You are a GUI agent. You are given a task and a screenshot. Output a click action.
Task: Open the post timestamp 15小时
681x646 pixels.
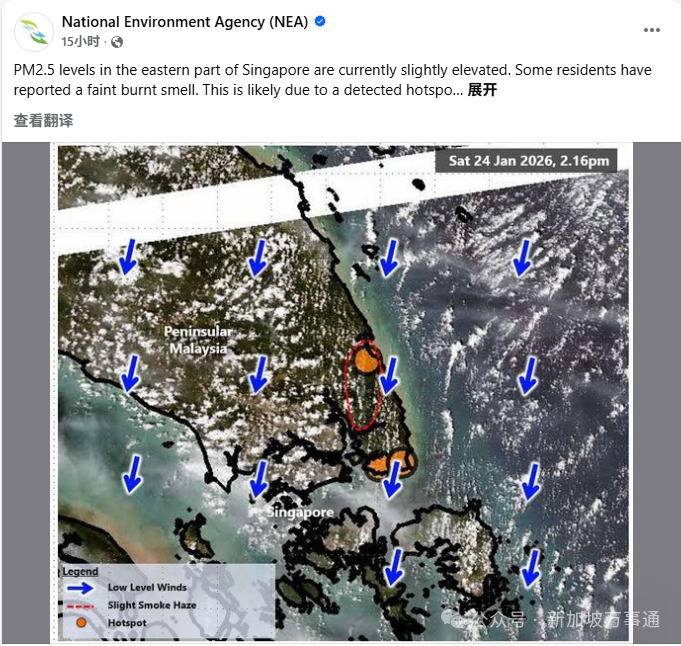tap(80, 42)
